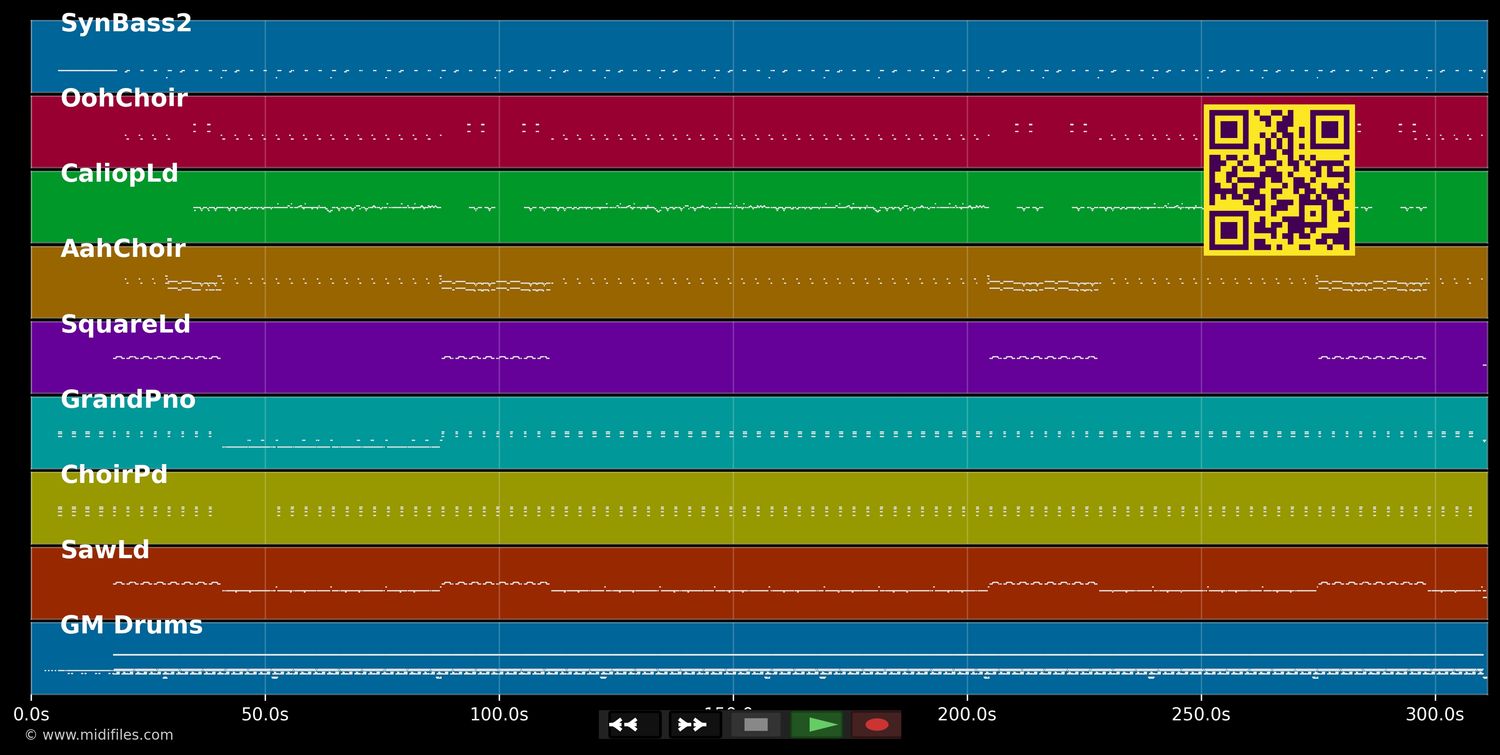
Task: Seek to the 250.0s timeline label
Action: pyautogui.click(x=1201, y=715)
